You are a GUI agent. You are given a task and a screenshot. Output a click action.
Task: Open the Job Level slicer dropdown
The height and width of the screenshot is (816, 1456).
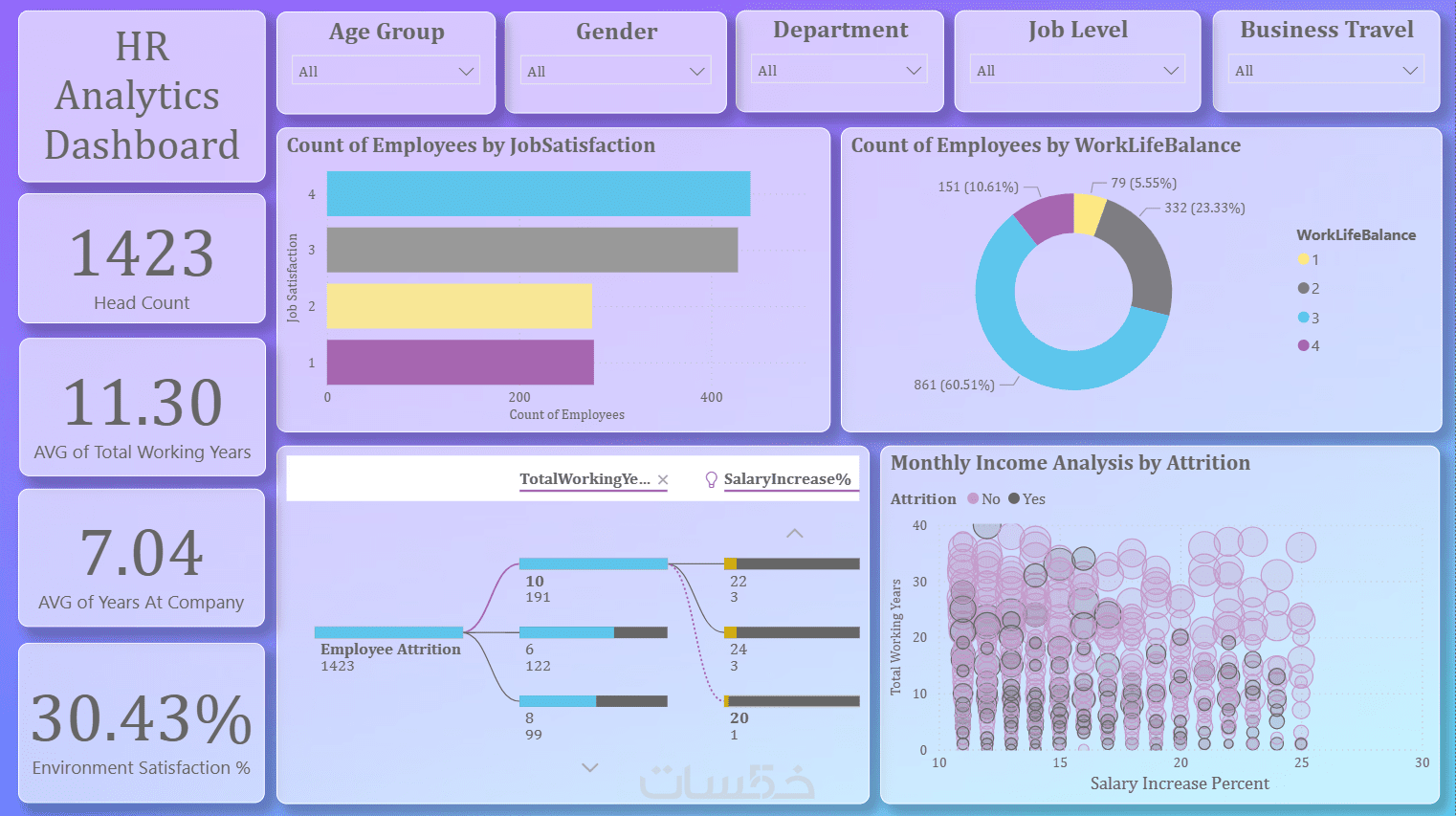point(1077,70)
